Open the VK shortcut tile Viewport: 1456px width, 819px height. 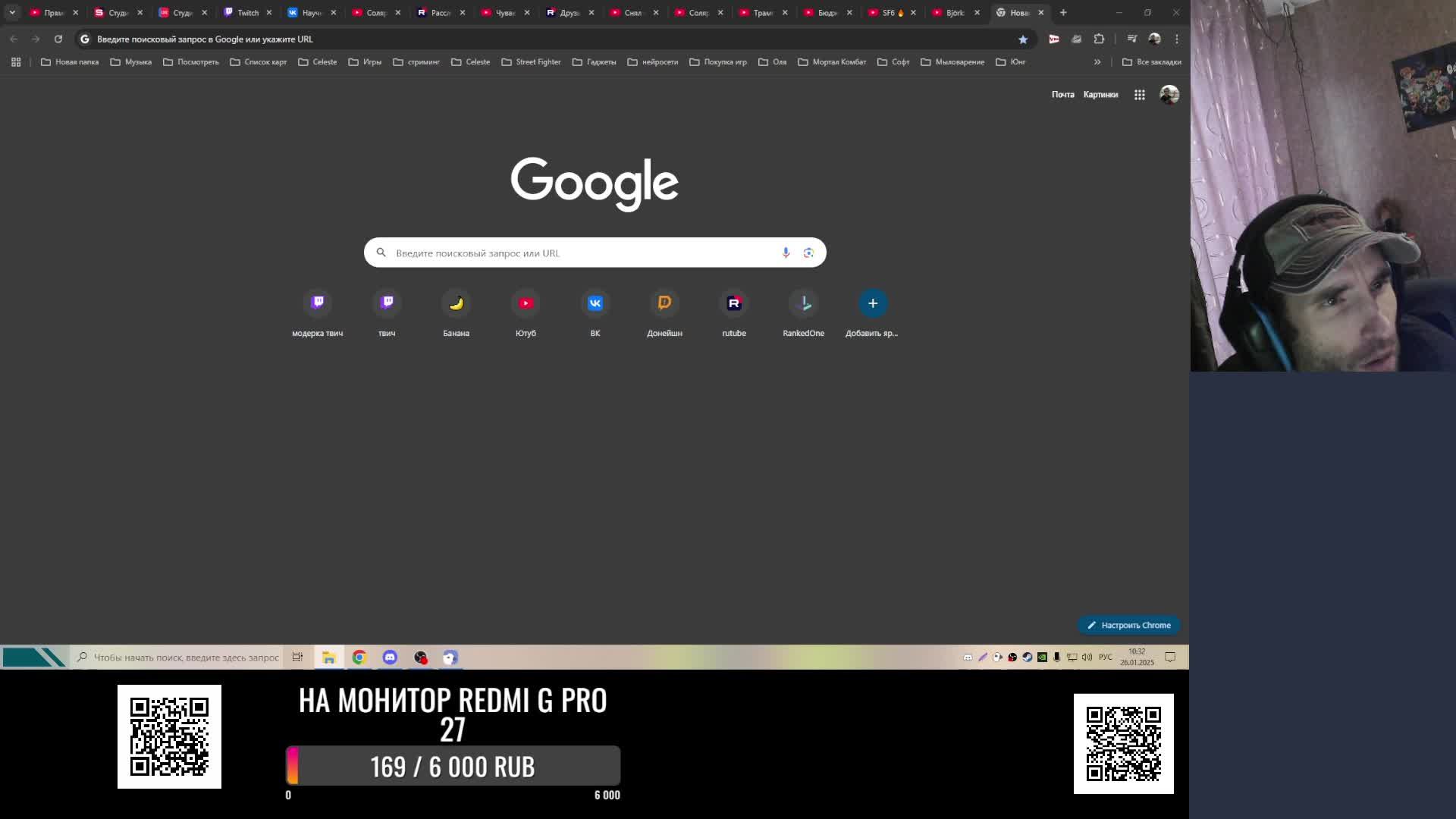pyautogui.click(x=595, y=303)
